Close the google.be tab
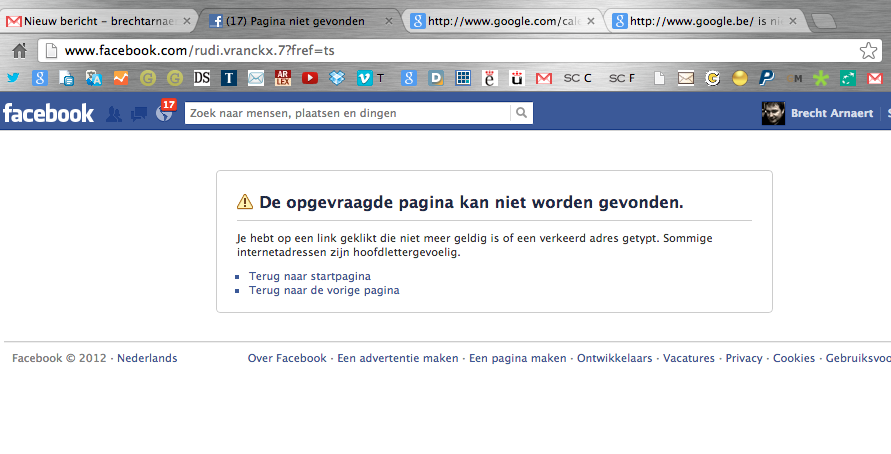Viewport: 891px width, 454px height. click(x=793, y=21)
